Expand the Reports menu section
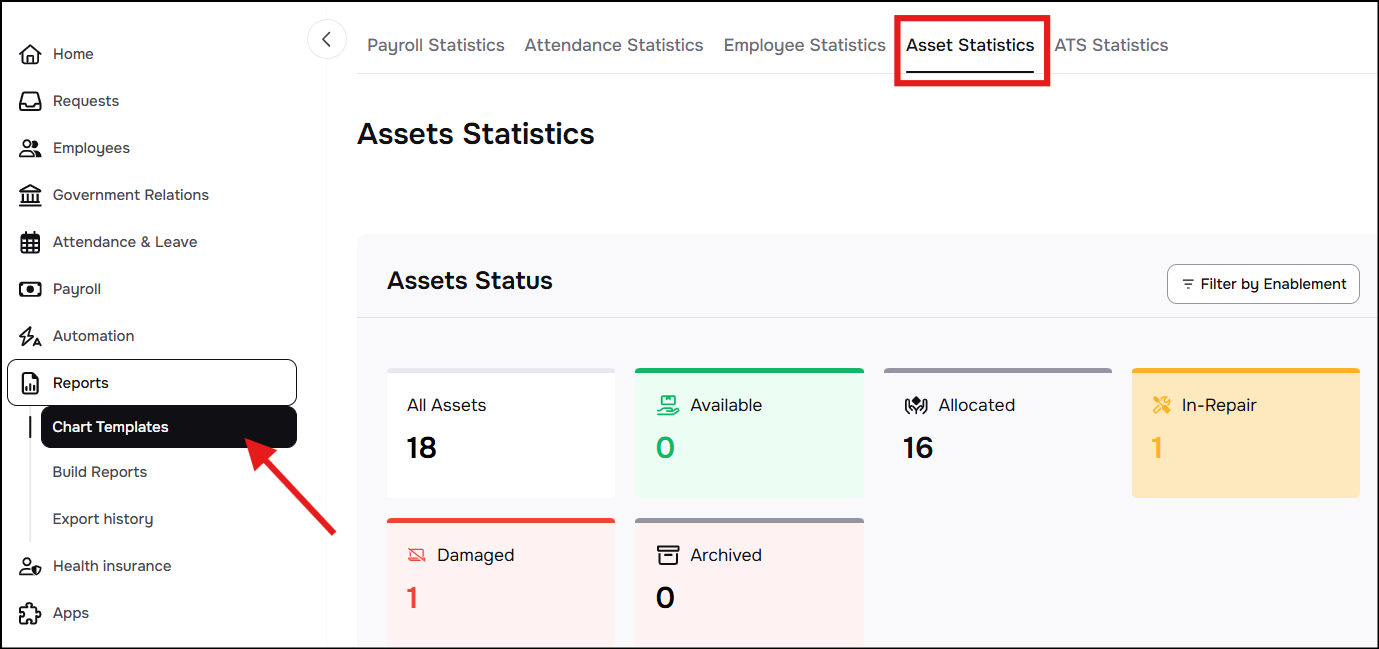This screenshot has width=1379, height=649. click(152, 383)
